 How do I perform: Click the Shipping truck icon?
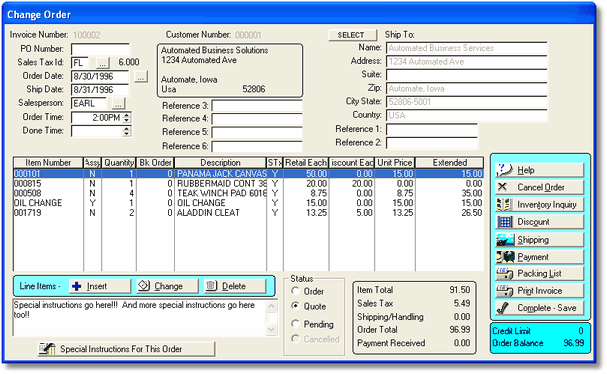pos(505,240)
